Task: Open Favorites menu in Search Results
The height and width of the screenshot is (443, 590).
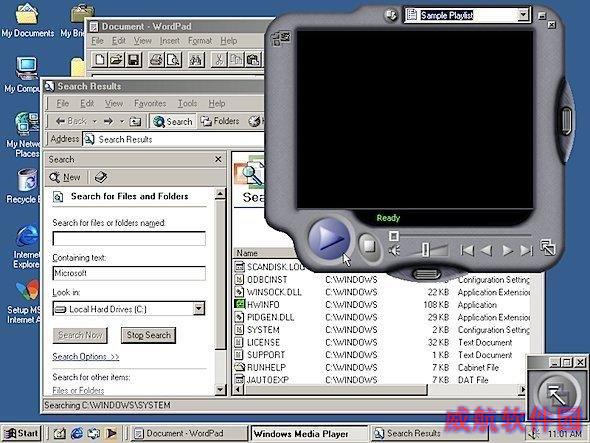Action: [150, 103]
